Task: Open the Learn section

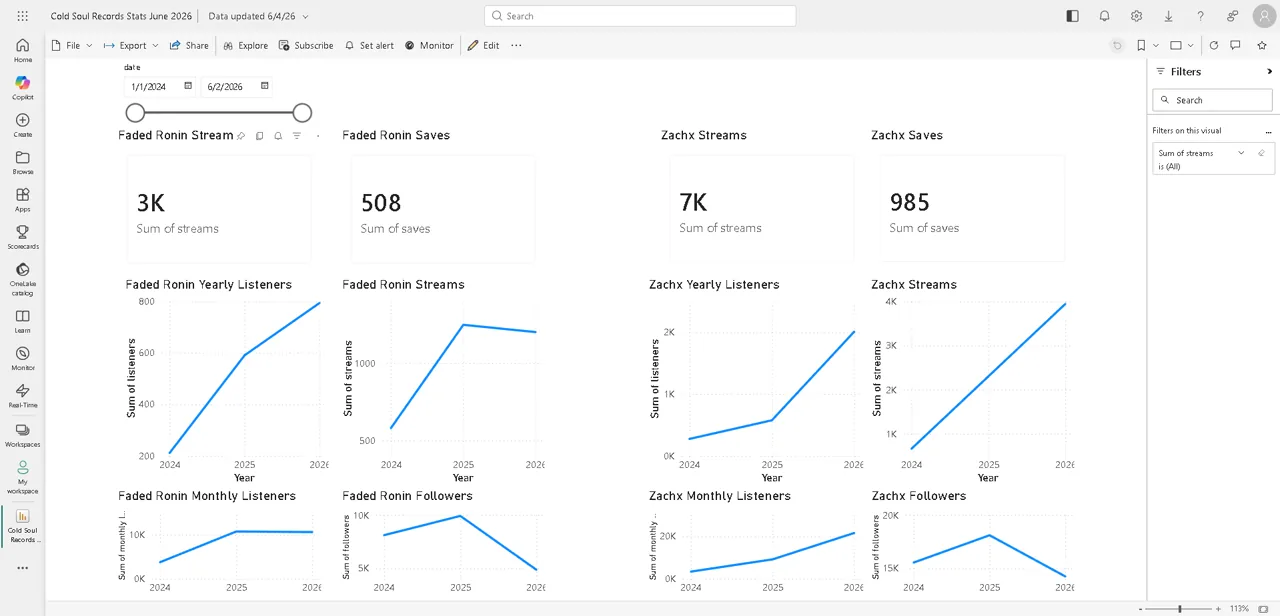Action: pyautogui.click(x=23, y=321)
